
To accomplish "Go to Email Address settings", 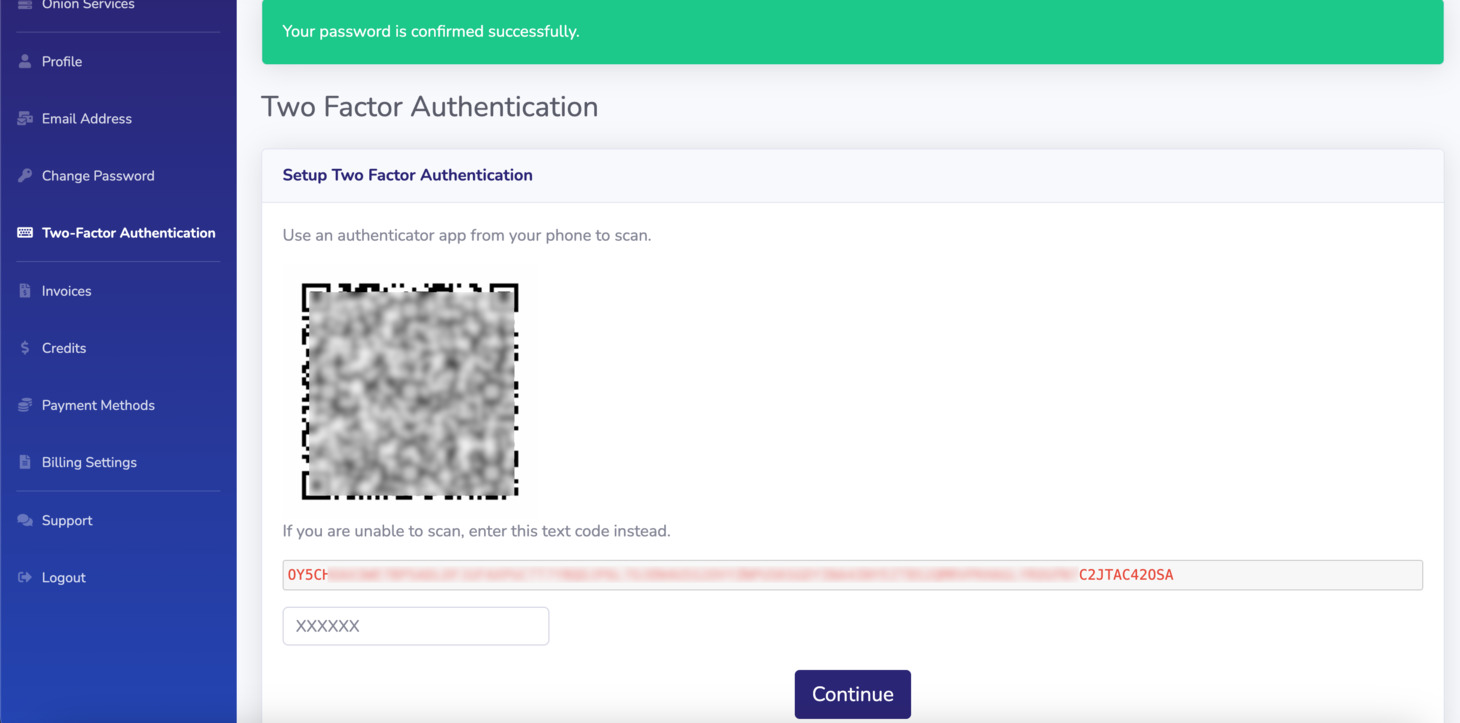I will click(87, 119).
